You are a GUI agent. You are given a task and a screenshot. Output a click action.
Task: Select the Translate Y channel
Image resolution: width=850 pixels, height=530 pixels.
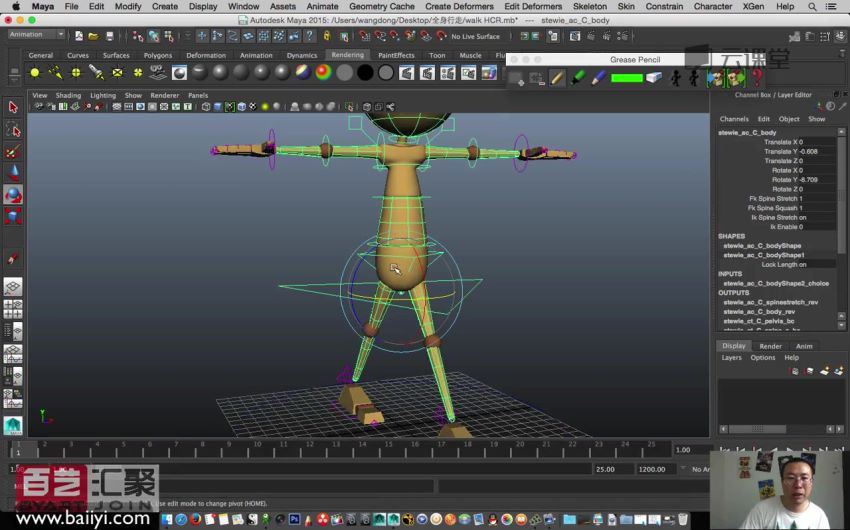(x=776, y=152)
